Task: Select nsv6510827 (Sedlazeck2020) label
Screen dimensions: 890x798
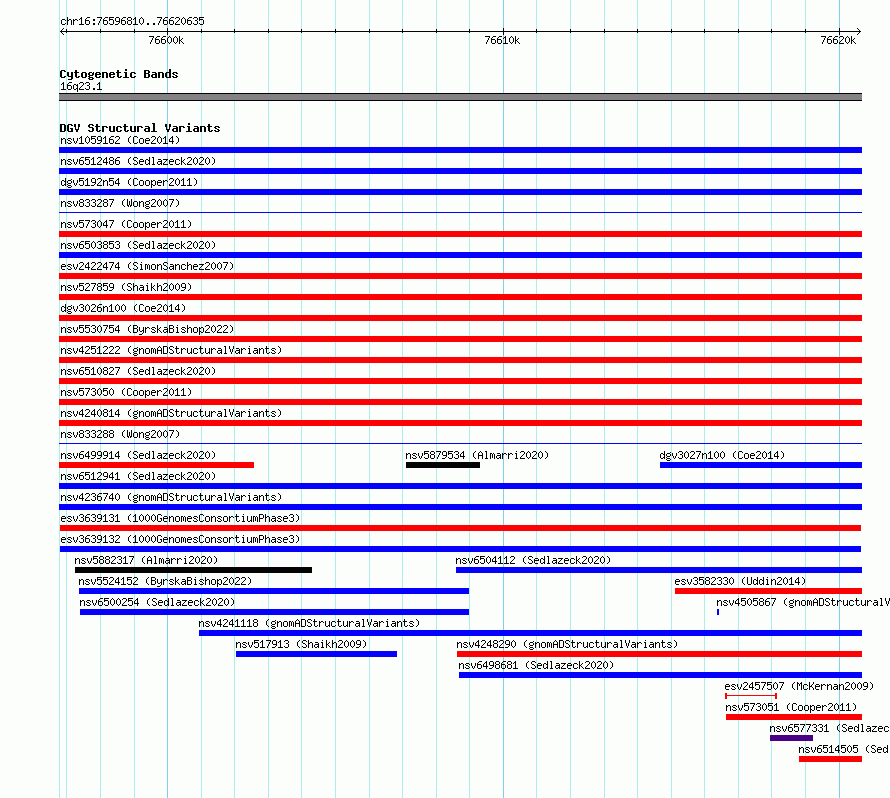Action: 138,371
